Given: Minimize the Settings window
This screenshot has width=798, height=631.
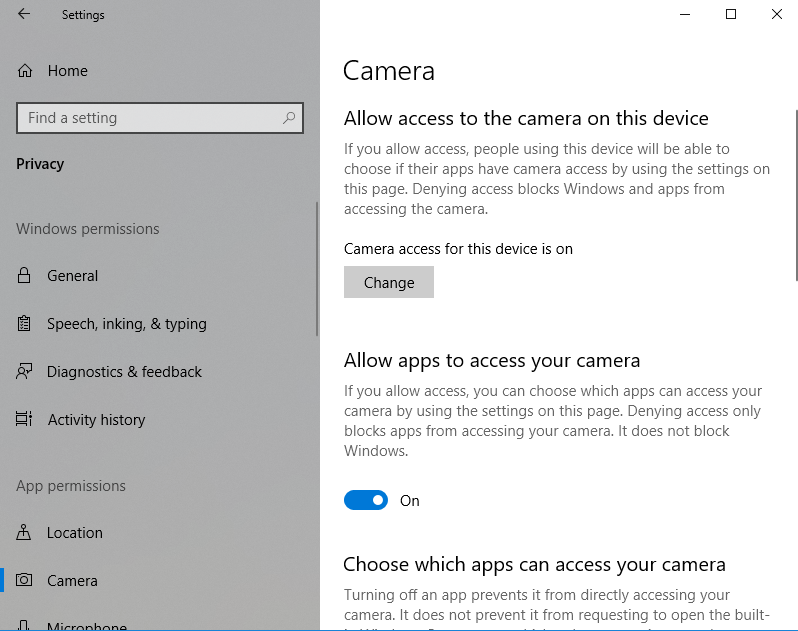Looking at the screenshot, I should pos(685,15).
